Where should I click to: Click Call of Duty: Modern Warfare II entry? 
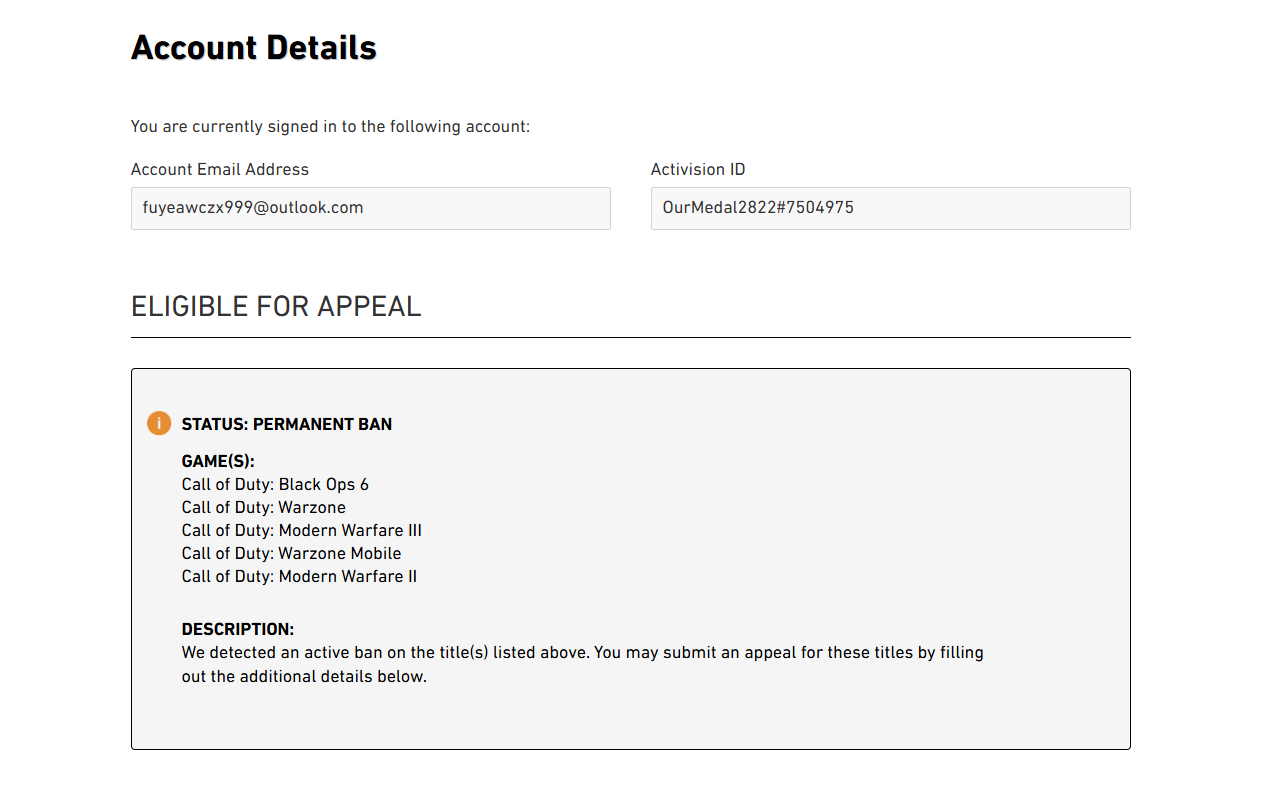[300, 576]
